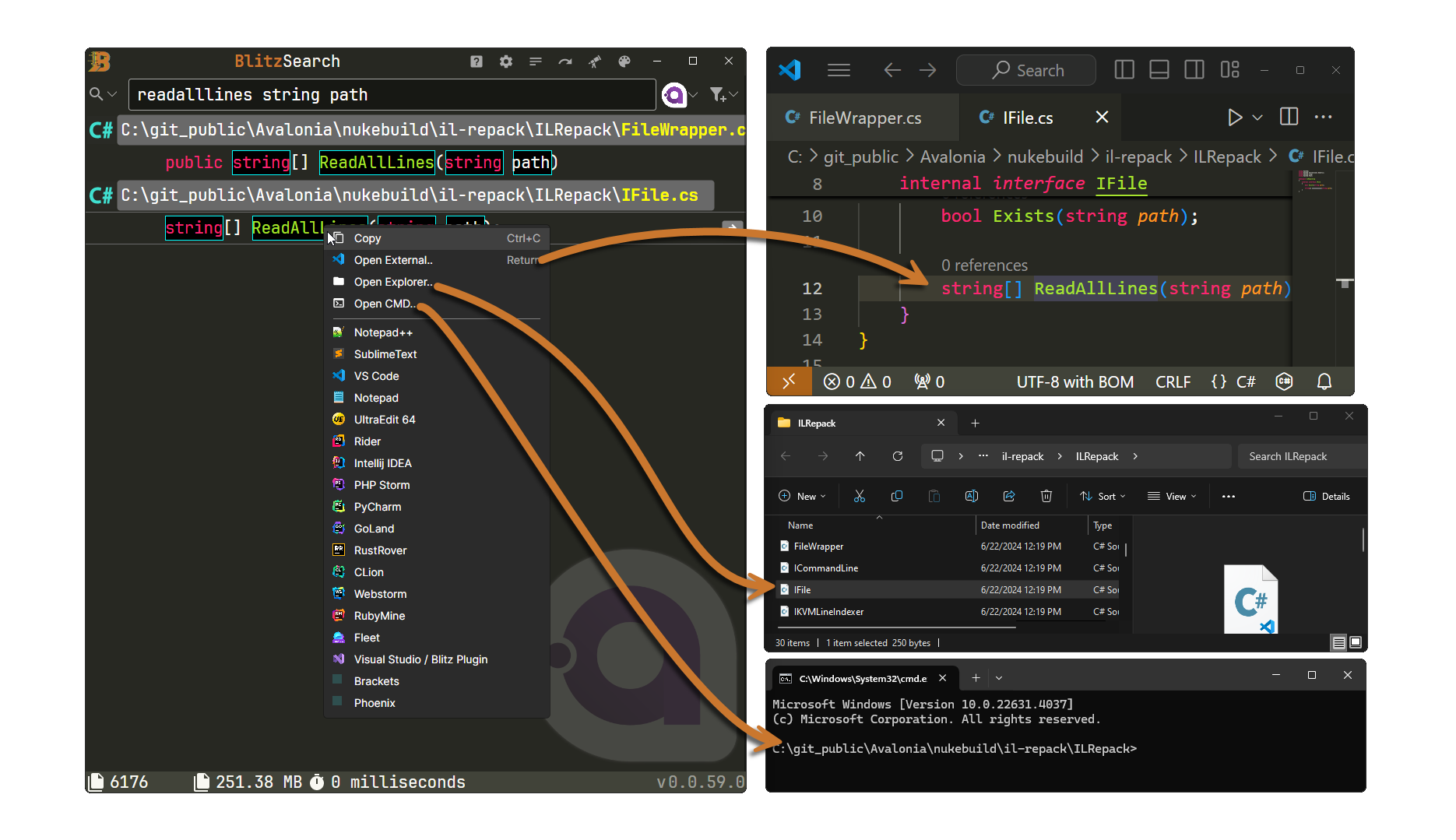This screenshot has width=1456, height=840.
Task: Choose Copy from the context menu
Action: (437, 238)
